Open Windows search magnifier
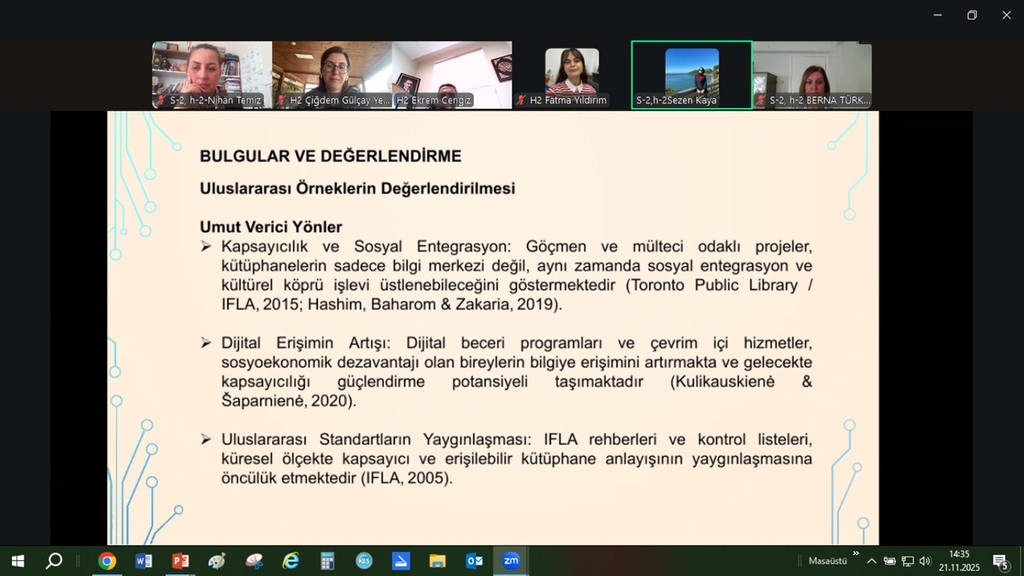 point(54,561)
